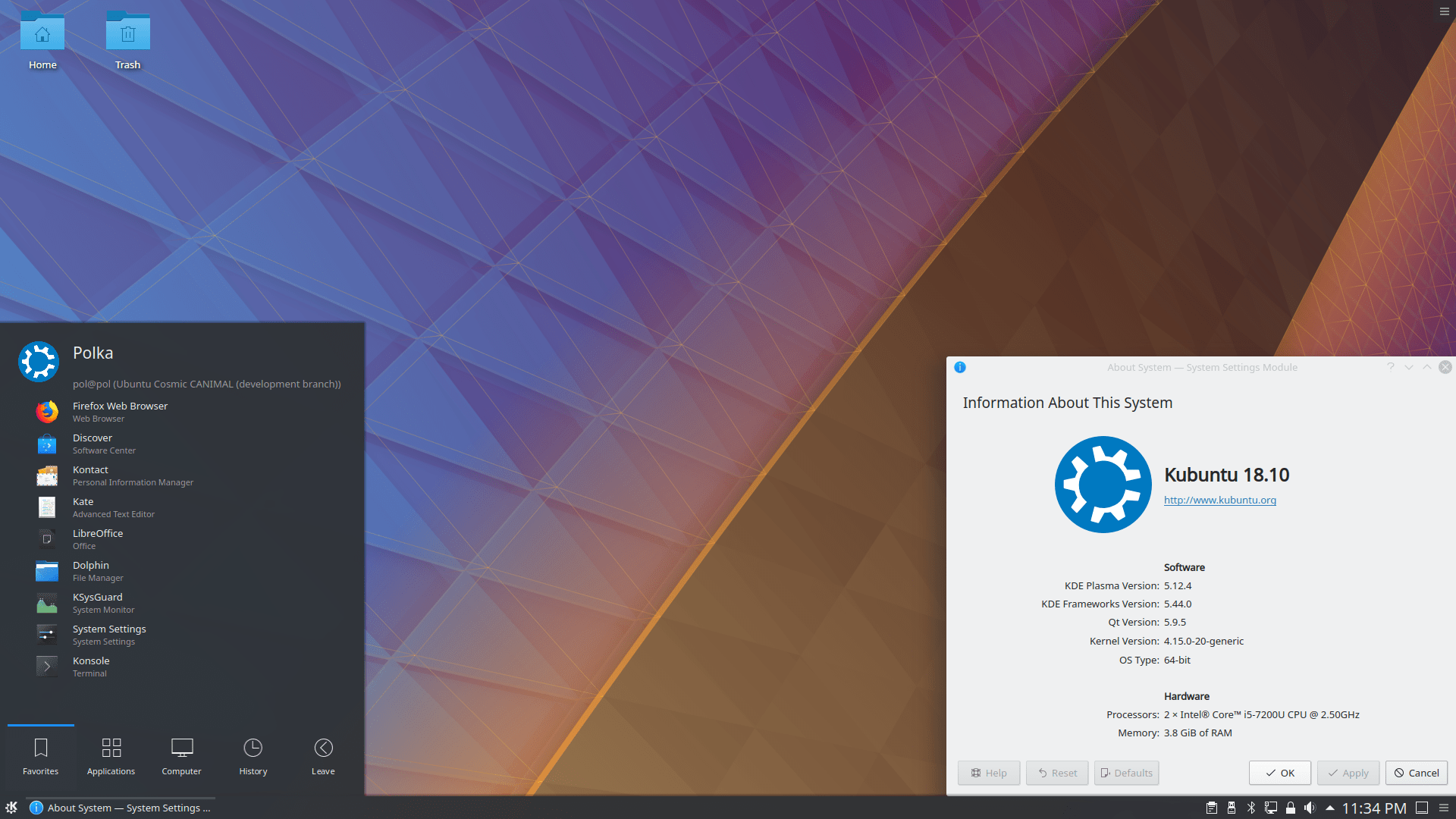The image size is (1456, 819).
Task: Click Kernel Version value '4.15.0-20-generic'
Action: 1203,641
